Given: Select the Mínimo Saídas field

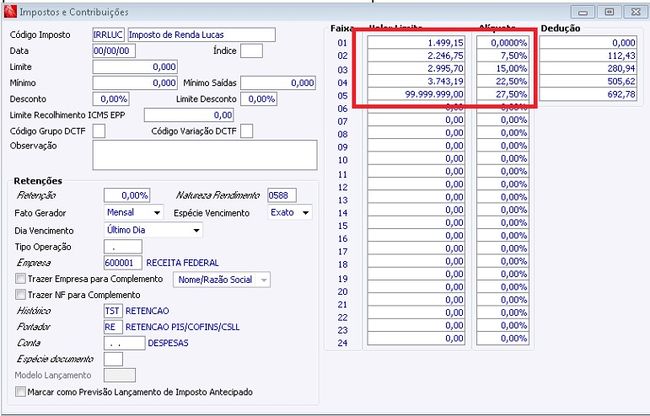Looking at the screenshot, I should point(278,83).
